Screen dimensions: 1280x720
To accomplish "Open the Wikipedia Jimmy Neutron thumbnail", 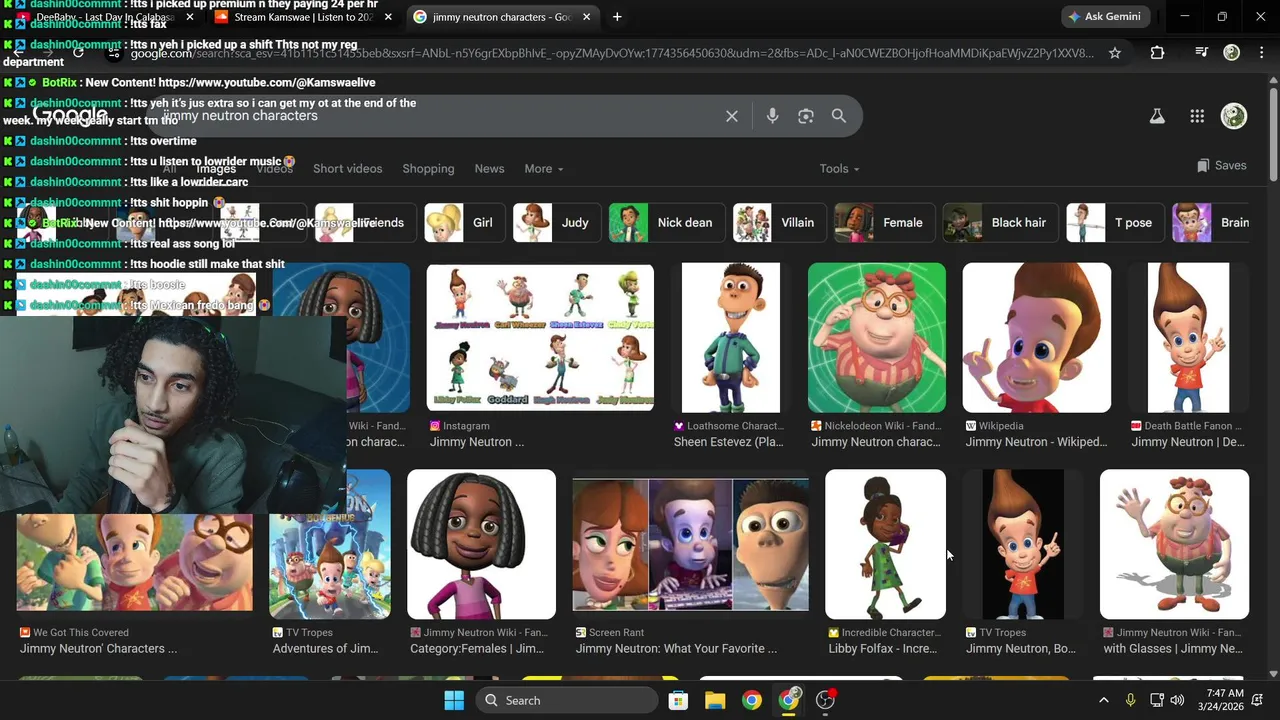I will coord(1036,338).
